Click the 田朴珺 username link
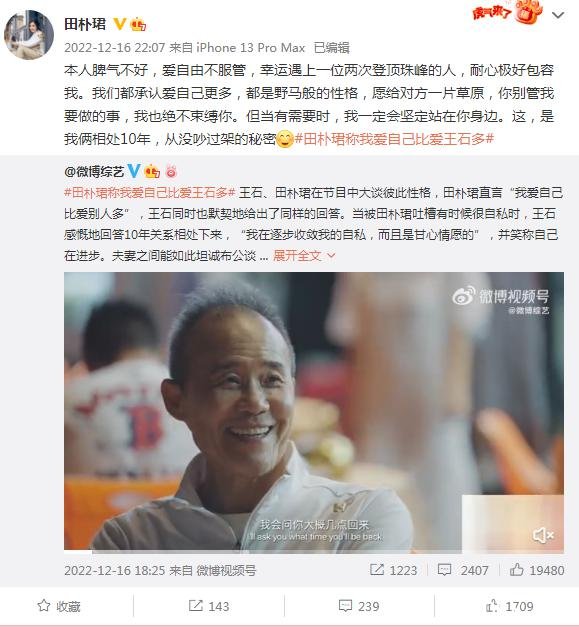Viewport: 579px width, 627px height. pyautogui.click(x=85, y=24)
